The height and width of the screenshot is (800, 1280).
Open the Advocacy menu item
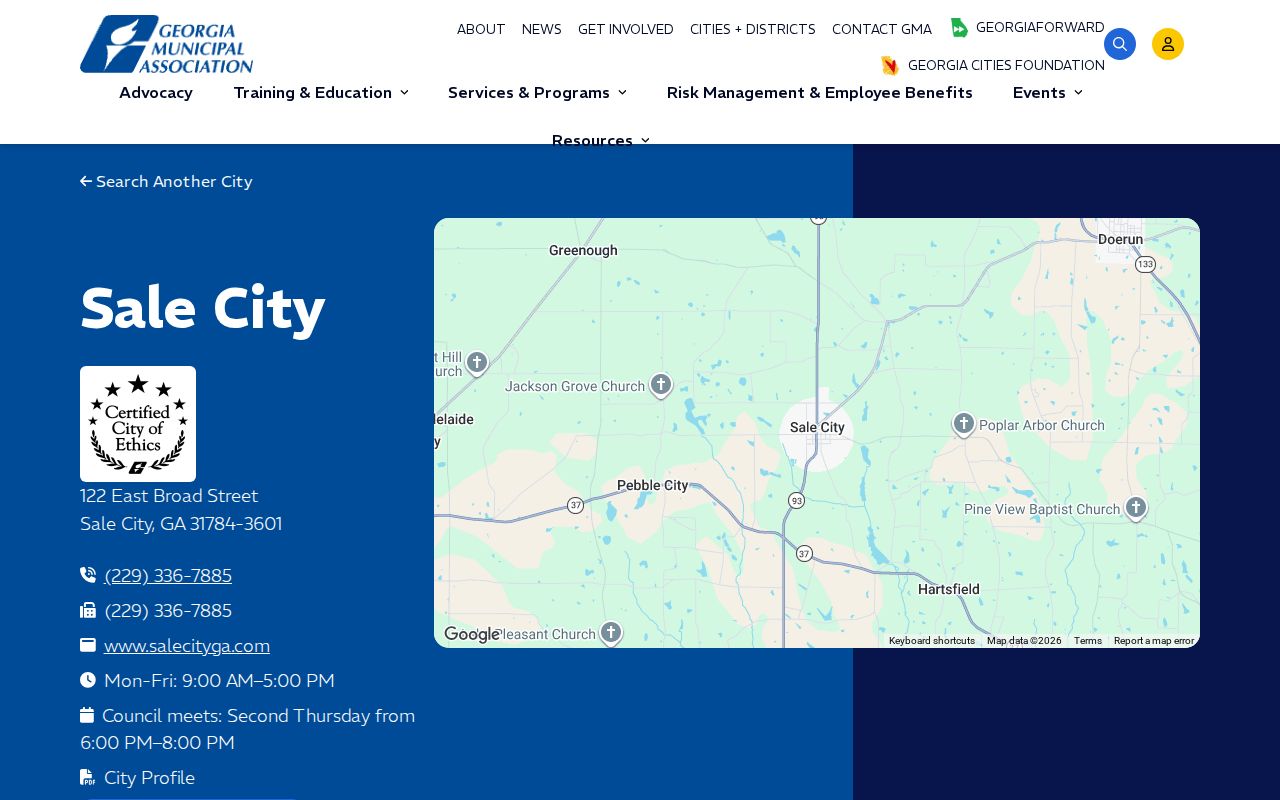point(156,93)
